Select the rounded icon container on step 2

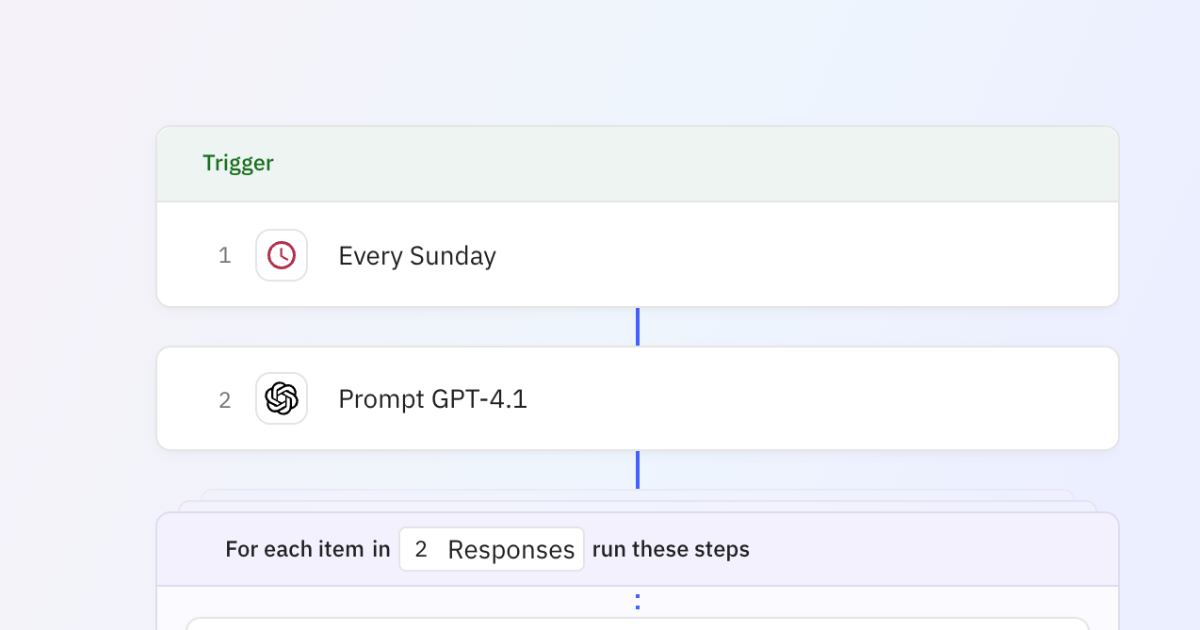click(281, 398)
